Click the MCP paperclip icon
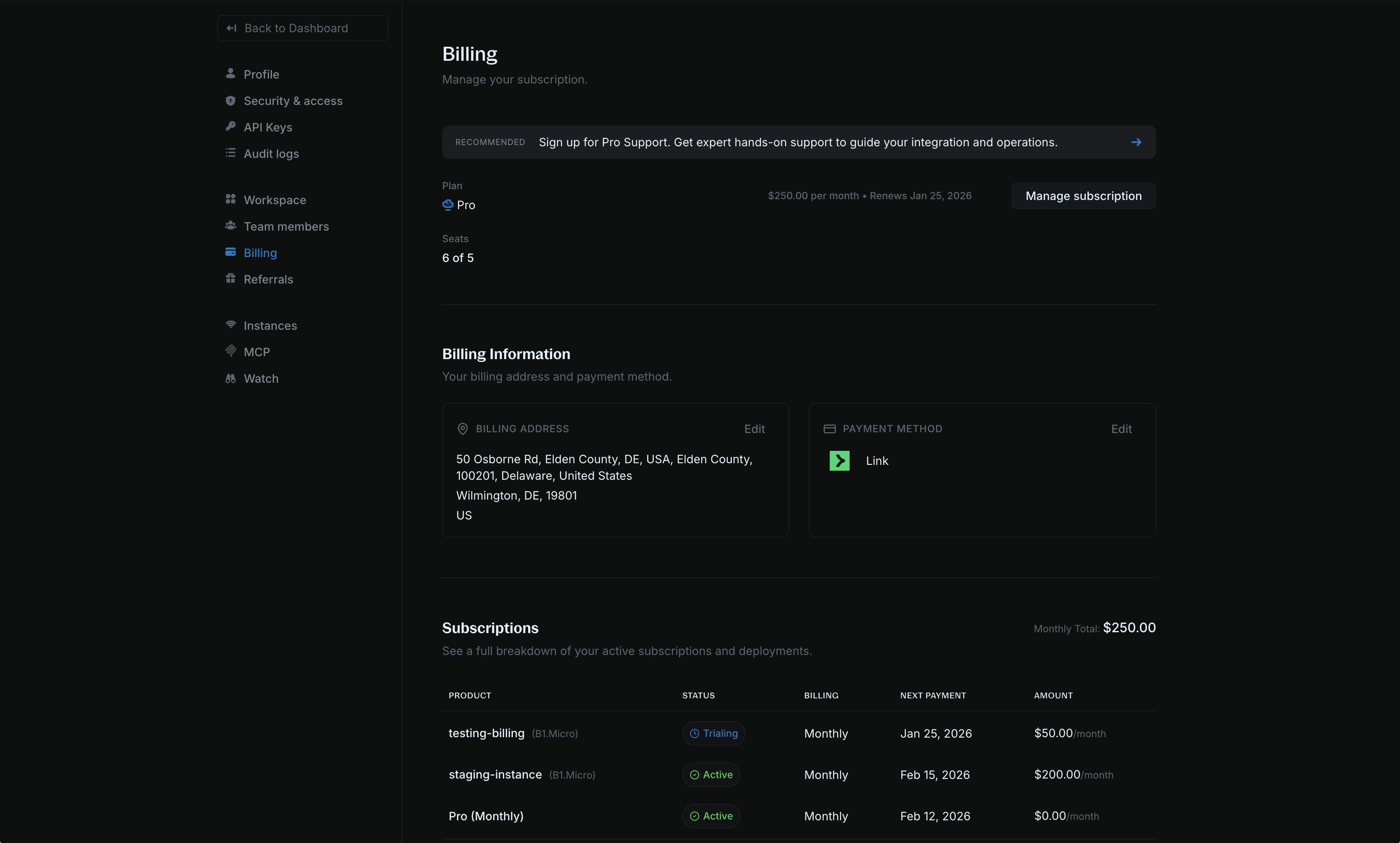Screen dimensions: 1400x843 (x=231, y=351)
